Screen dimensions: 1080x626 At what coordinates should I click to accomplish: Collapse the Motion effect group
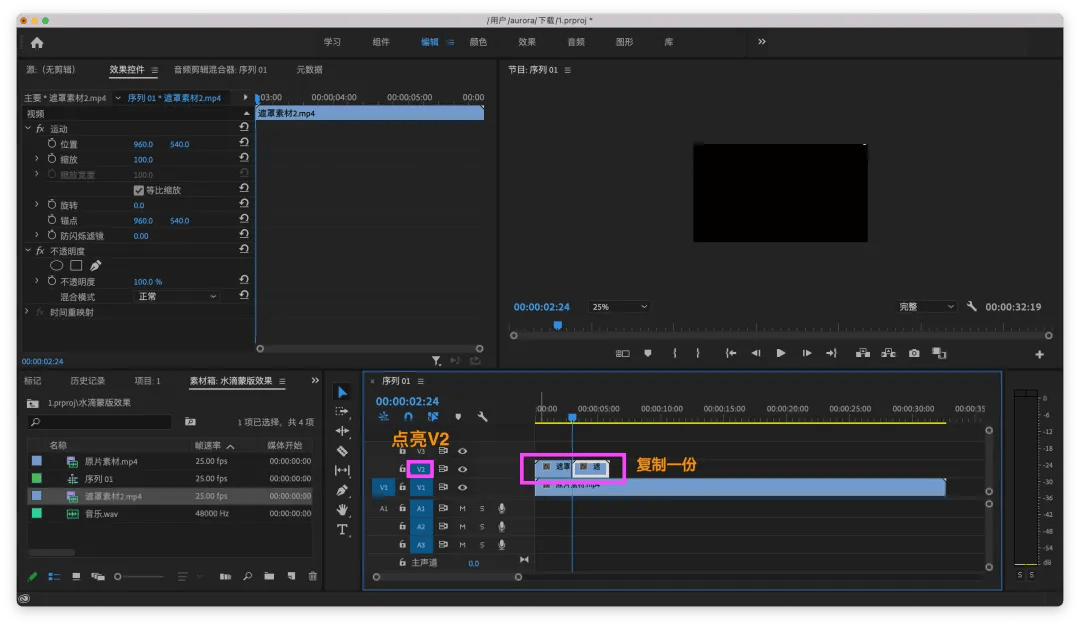click(x=28, y=128)
